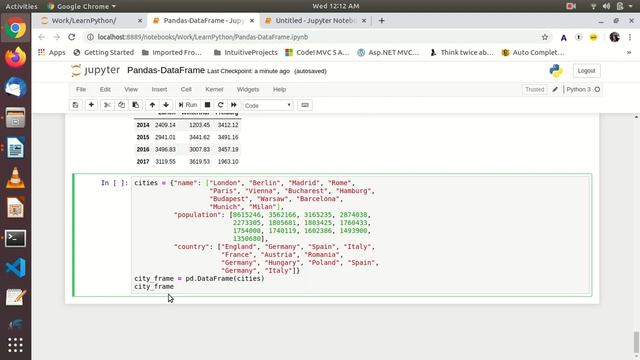The width and height of the screenshot is (640, 360).
Task: Open Google Chrome app menu in top bar
Action: point(82,6)
